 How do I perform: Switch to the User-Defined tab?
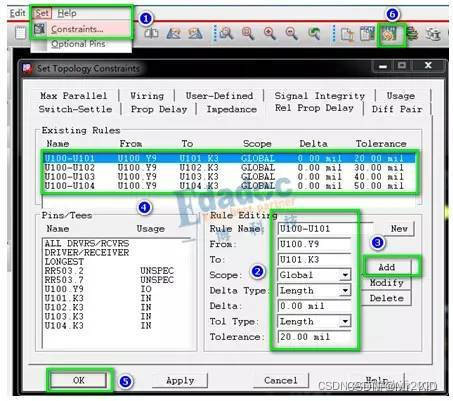pyautogui.click(x=219, y=96)
